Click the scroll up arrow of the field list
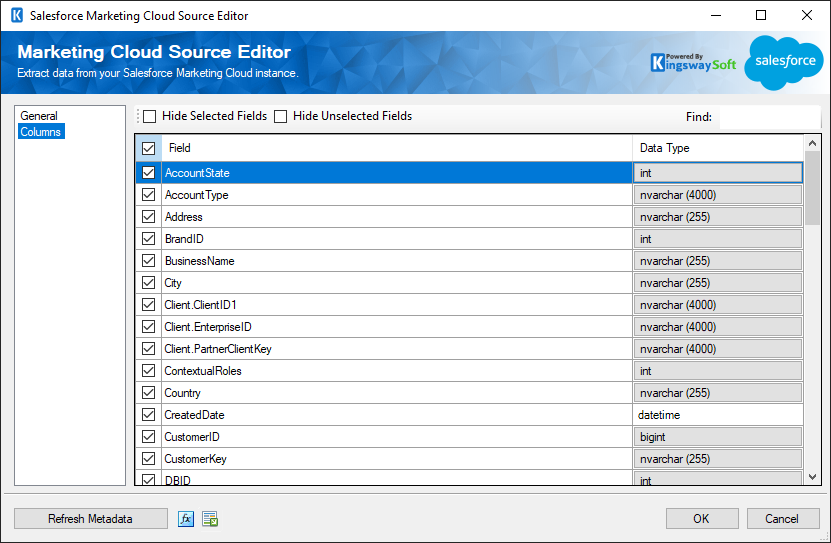Viewport: 831px width, 543px height. coord(812,143)
